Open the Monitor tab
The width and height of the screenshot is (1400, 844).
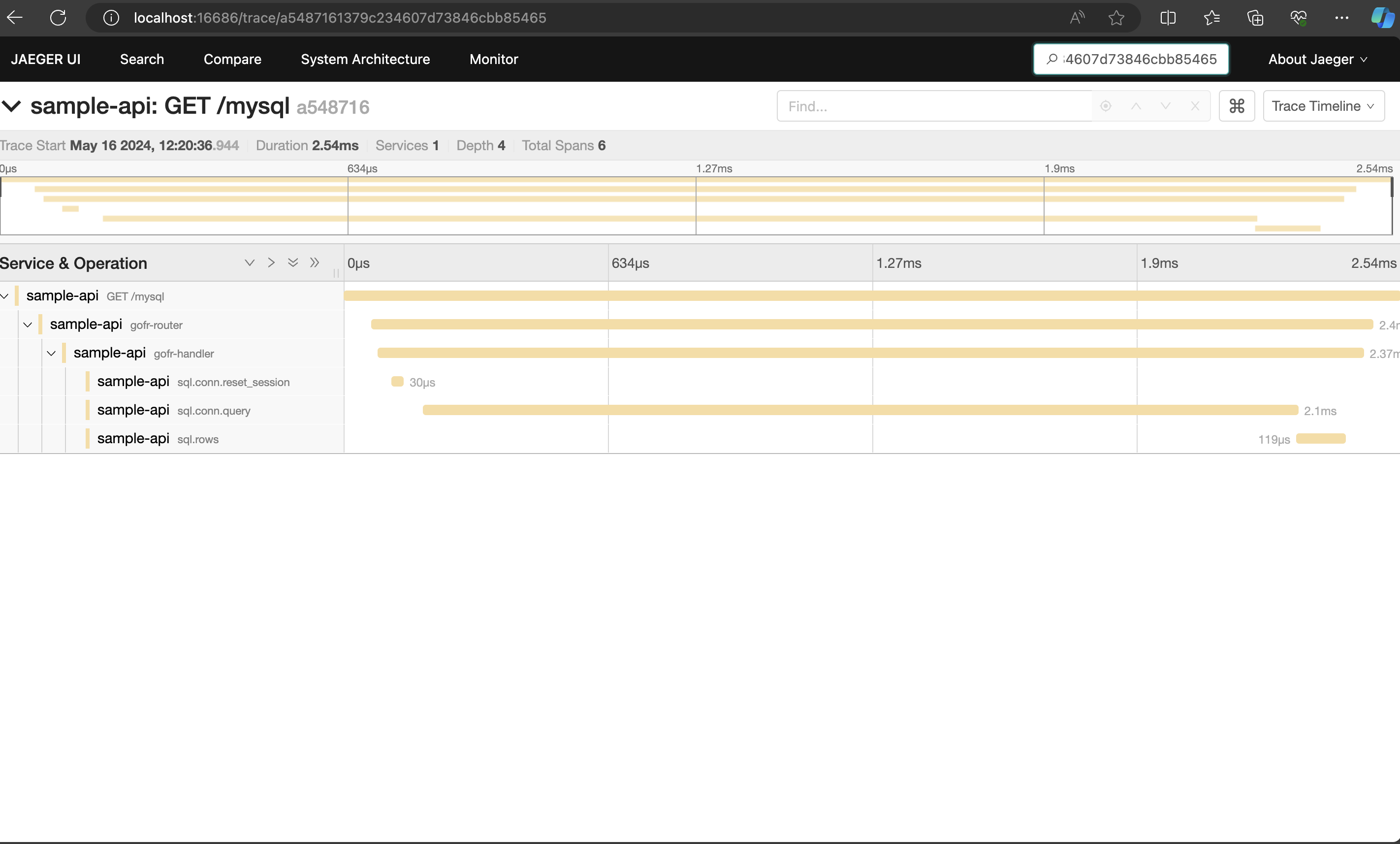click(494, 59)
